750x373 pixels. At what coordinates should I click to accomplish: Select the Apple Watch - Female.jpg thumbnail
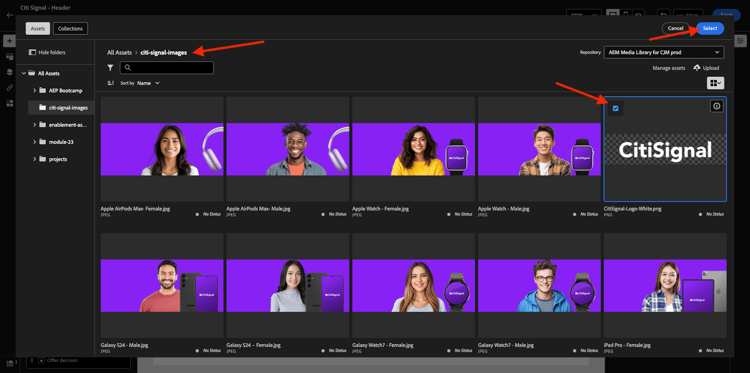(413, 149)
